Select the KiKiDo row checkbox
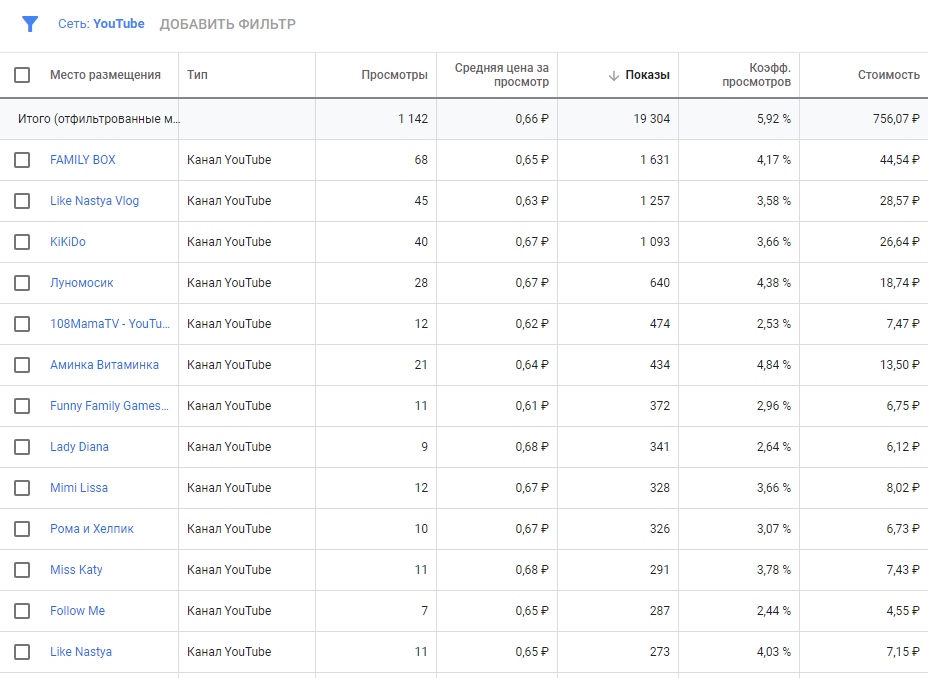This screenshot has width=928, height=678. click(x=22, y=242)
